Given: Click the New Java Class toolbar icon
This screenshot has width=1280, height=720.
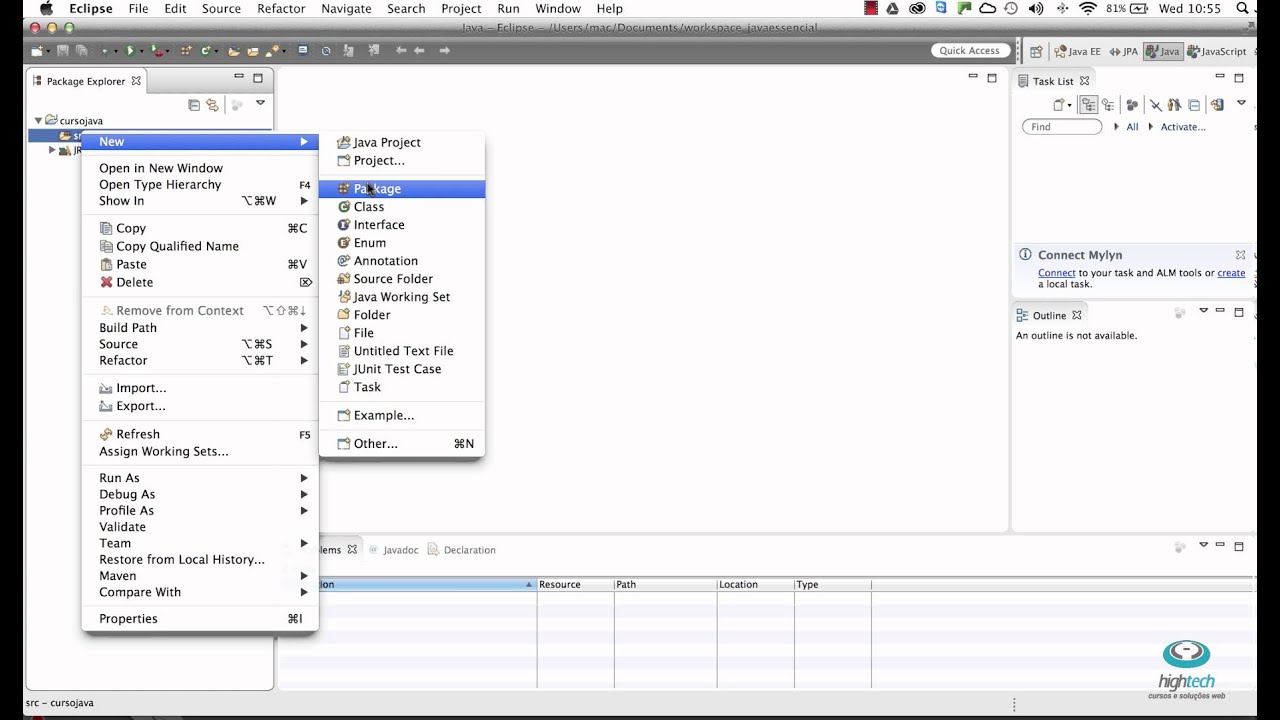Looking at the screenshot, I should click(x=205, y=50).
